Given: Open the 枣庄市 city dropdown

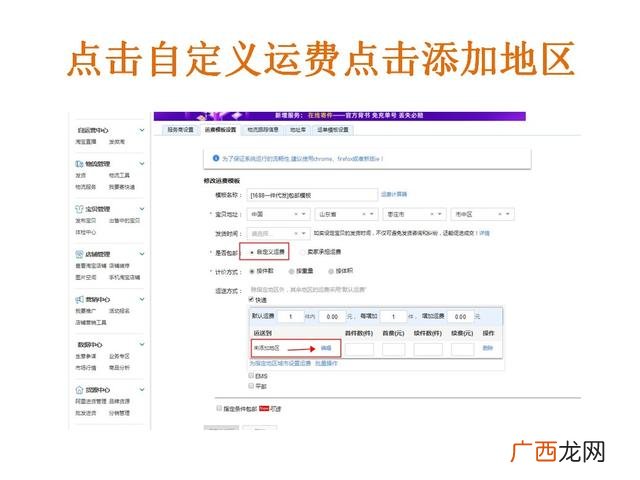Looking at the screenshot, I should click(440, 214).
